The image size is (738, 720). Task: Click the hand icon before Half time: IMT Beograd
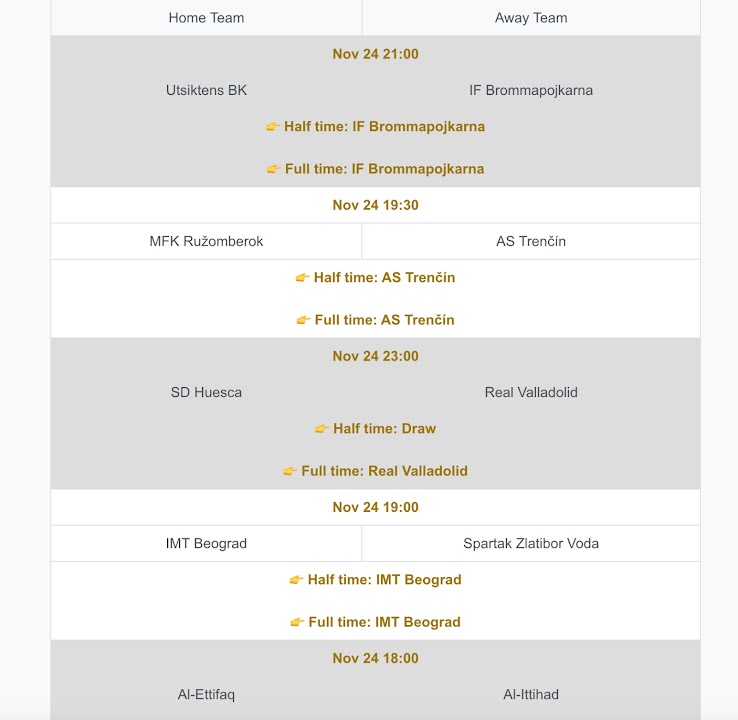point(297,580)
